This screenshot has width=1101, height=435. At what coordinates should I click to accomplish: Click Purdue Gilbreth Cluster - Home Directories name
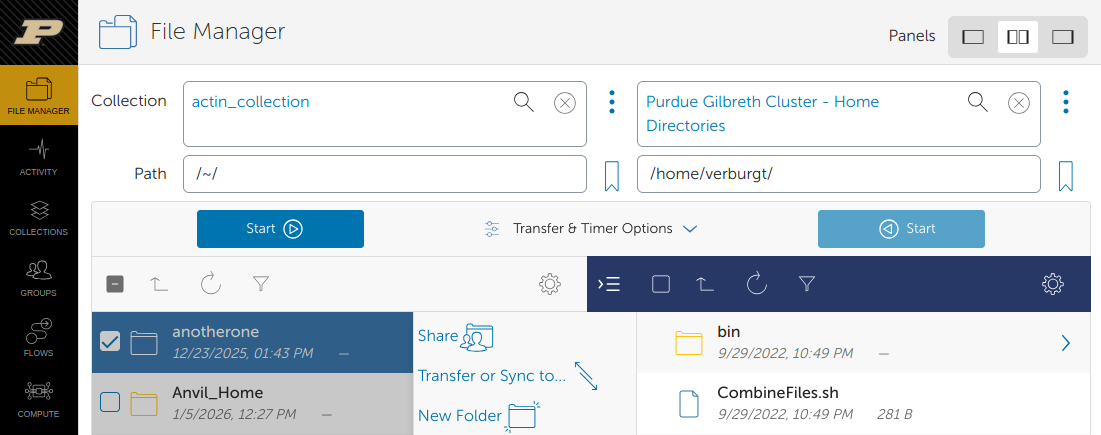763,114
